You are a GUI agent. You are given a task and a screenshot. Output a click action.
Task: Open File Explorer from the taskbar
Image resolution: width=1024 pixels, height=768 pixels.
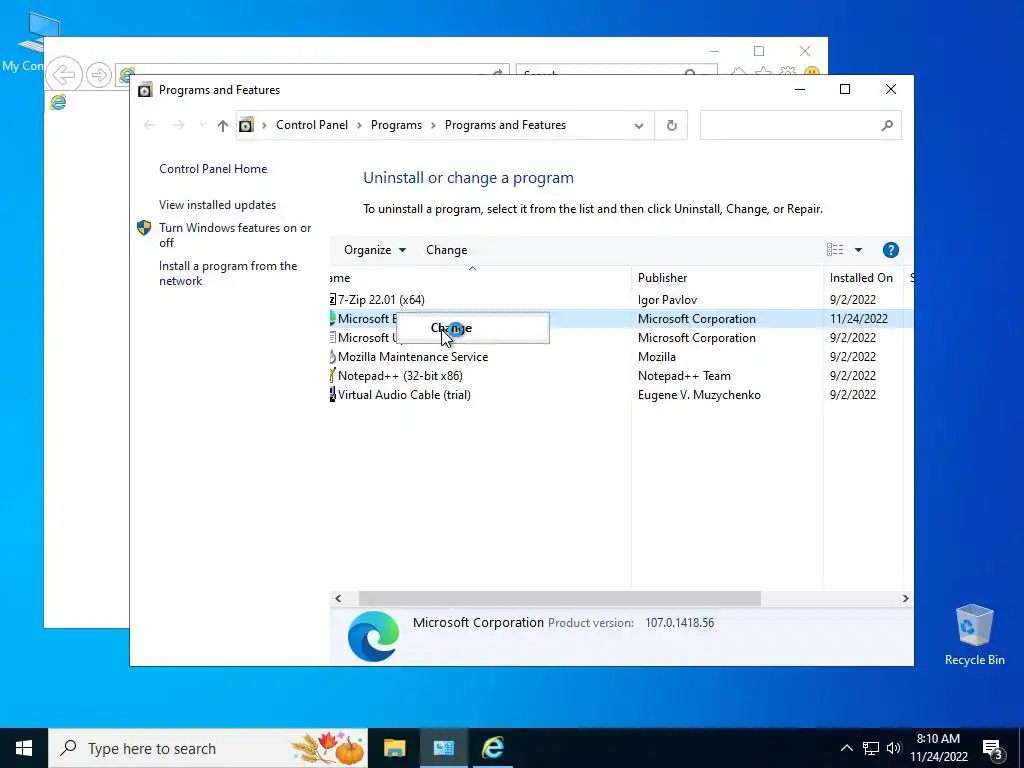point(394,748)
